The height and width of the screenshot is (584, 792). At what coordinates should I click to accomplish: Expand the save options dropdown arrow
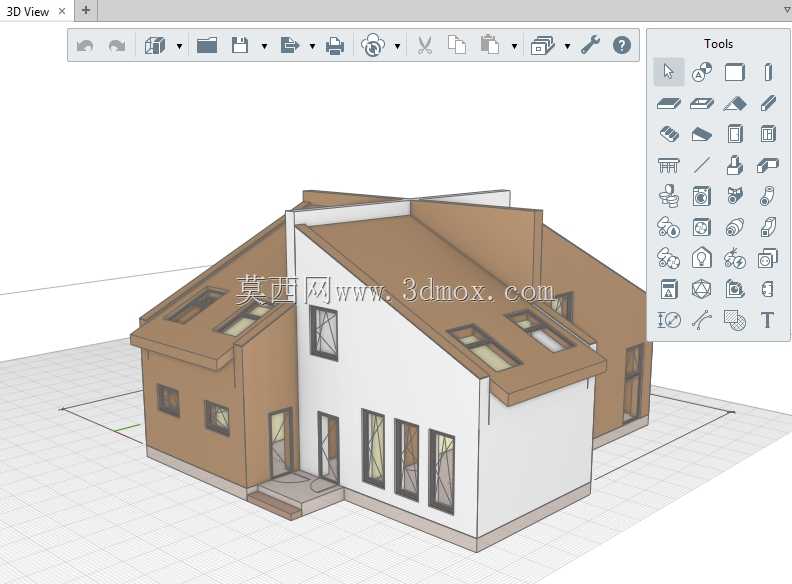click(x=264, y=46)
